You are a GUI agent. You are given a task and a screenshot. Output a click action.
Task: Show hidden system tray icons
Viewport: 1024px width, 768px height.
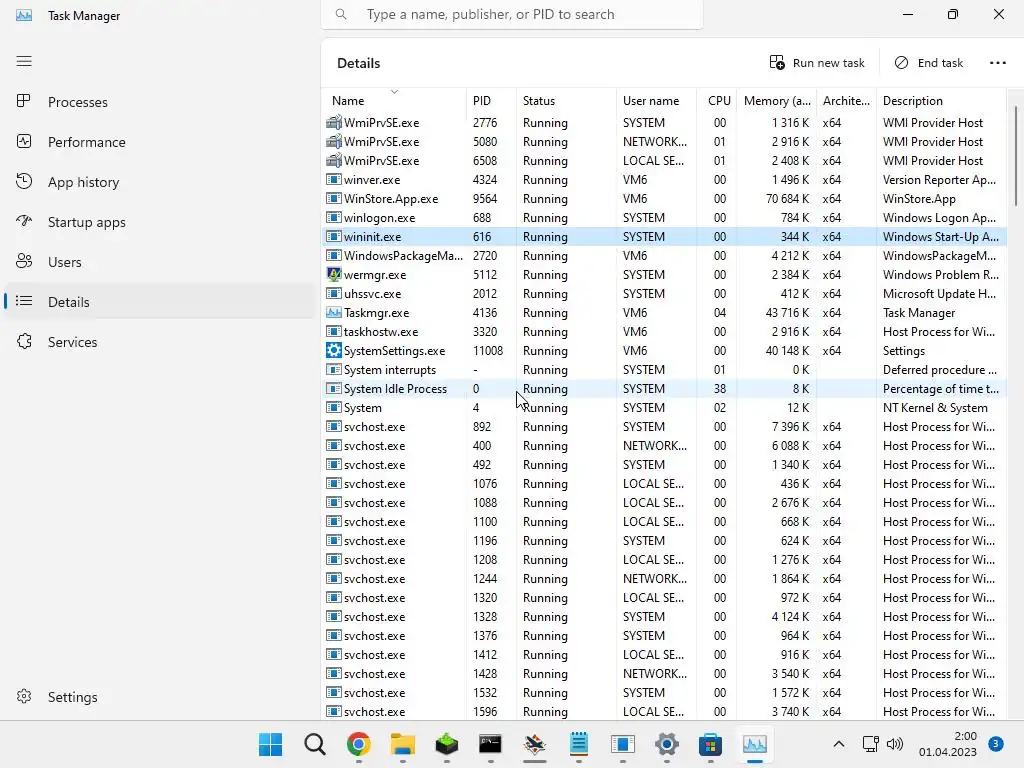click(839, 744)
